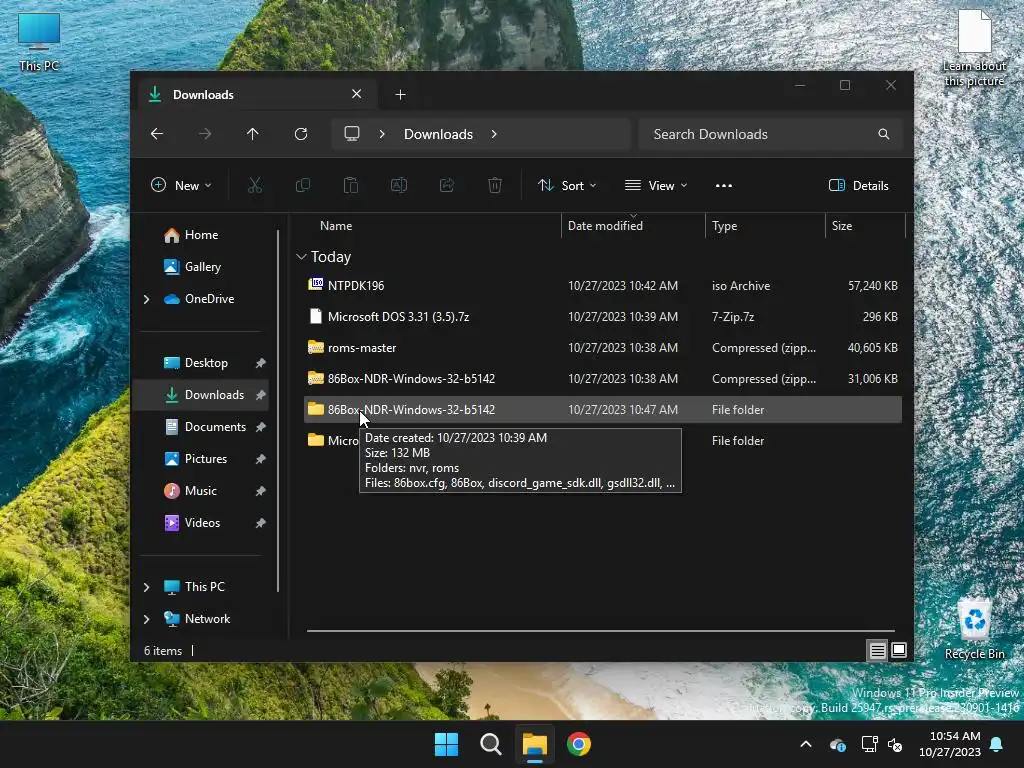Click the forward navigation arrow

click(205, 134)
